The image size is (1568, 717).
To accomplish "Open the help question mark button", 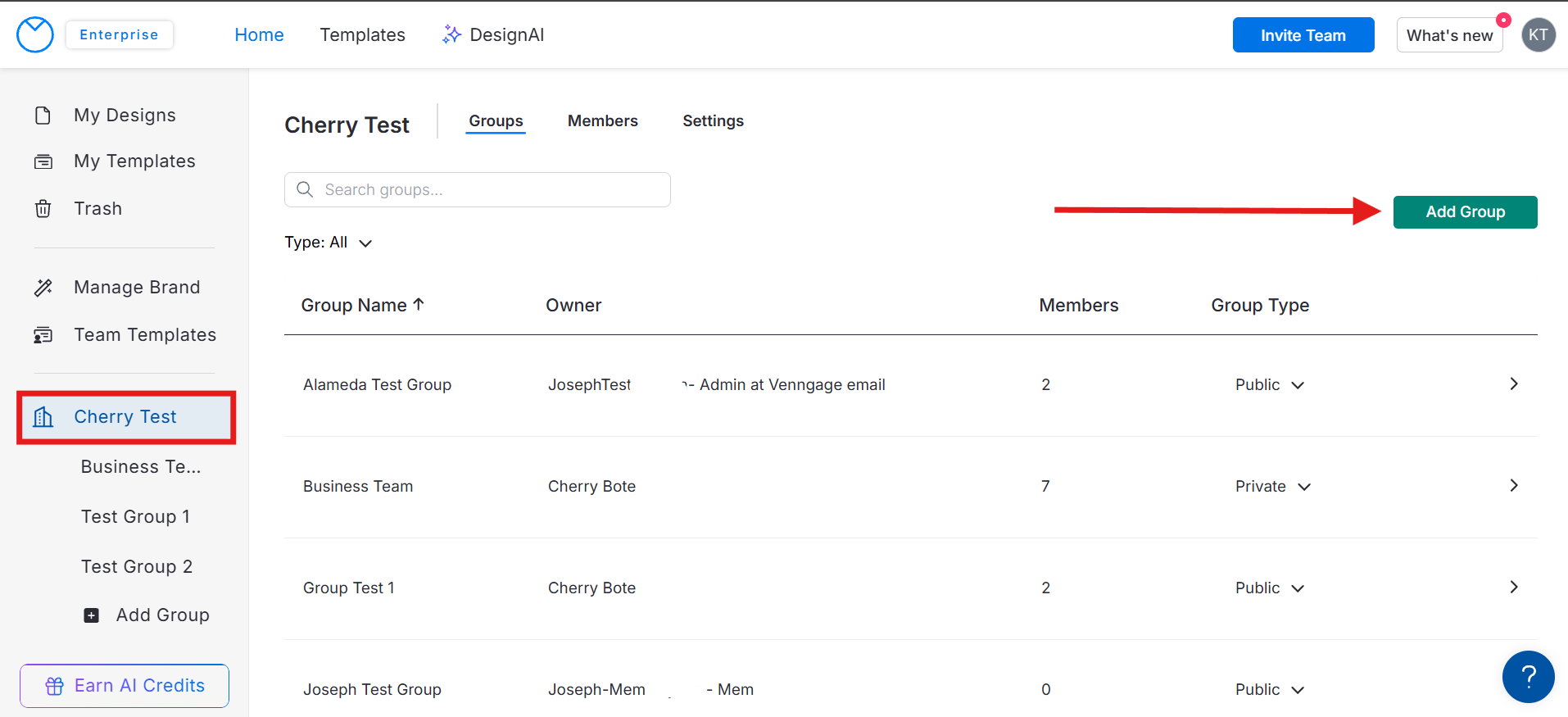I will click(x=1529, y=677).
